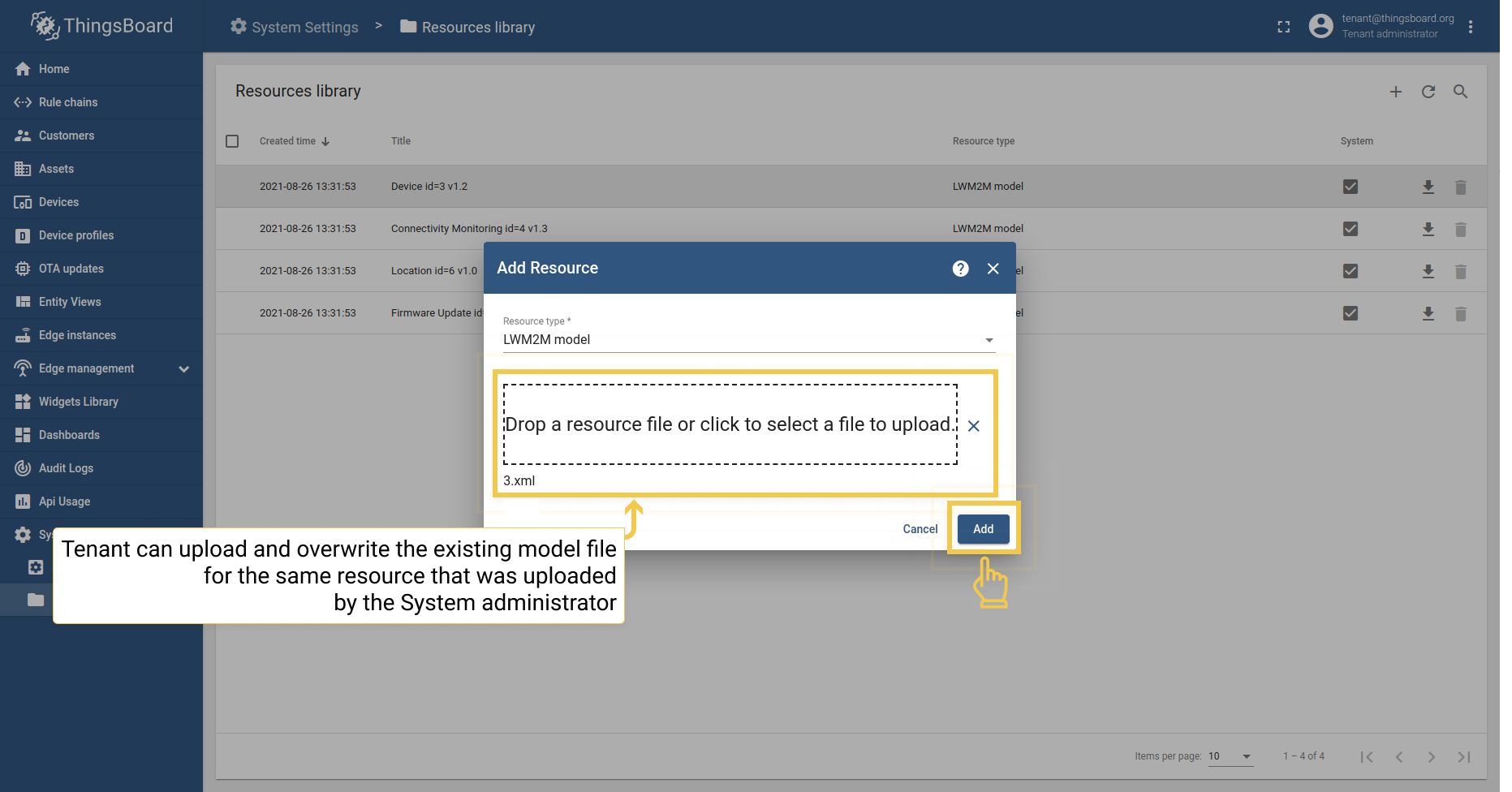This screenshot has height=792, width=1512.
Task: Click the file drop zone to select a file
Action: (x=730, y=424)
